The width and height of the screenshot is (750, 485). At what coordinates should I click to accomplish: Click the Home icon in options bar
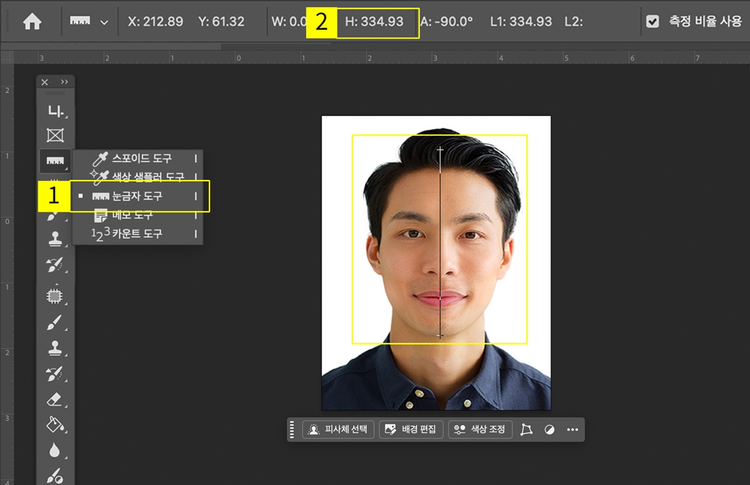[x=32, y=21]
